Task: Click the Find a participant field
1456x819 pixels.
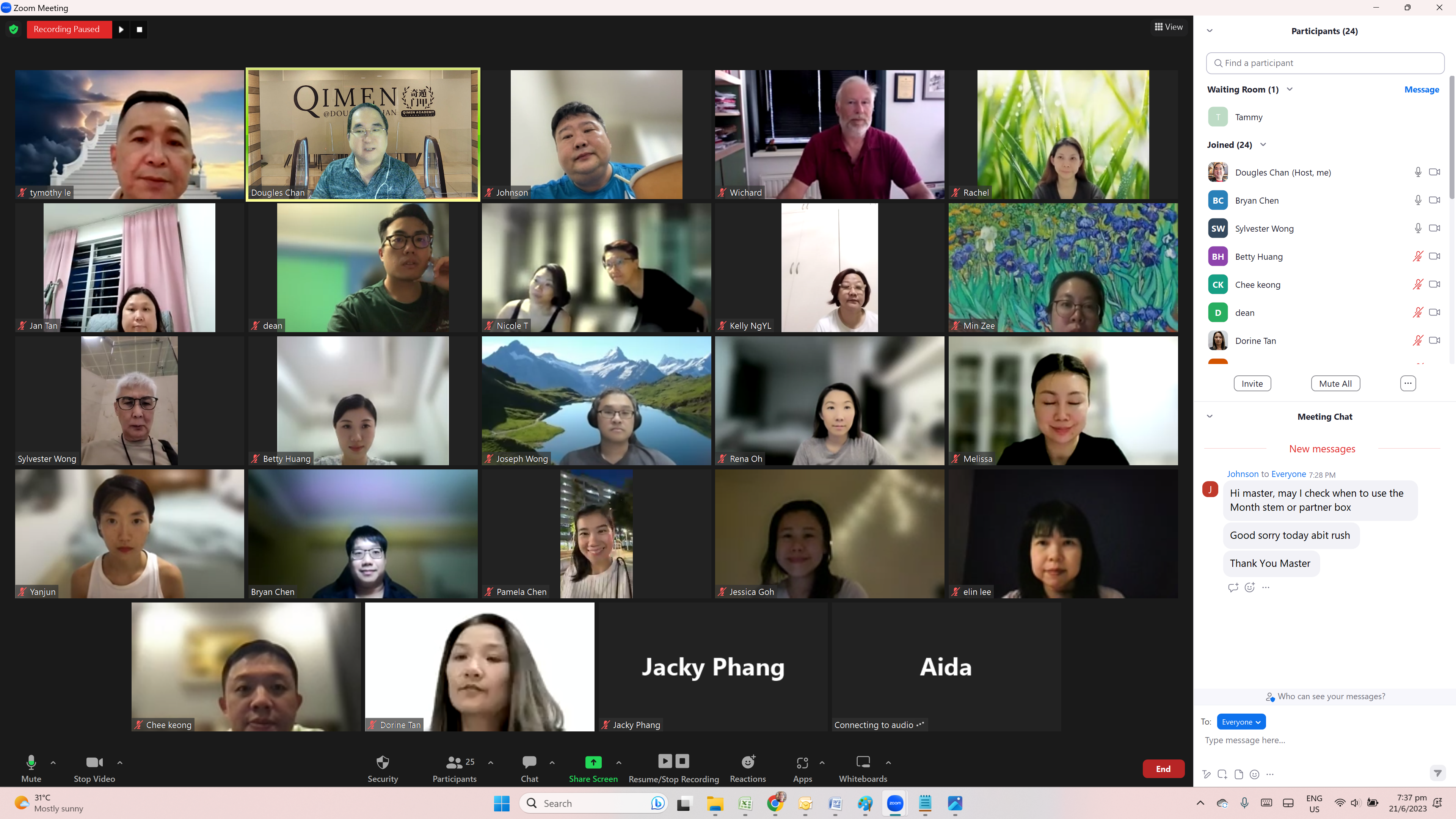Action: click(1325, 63)
